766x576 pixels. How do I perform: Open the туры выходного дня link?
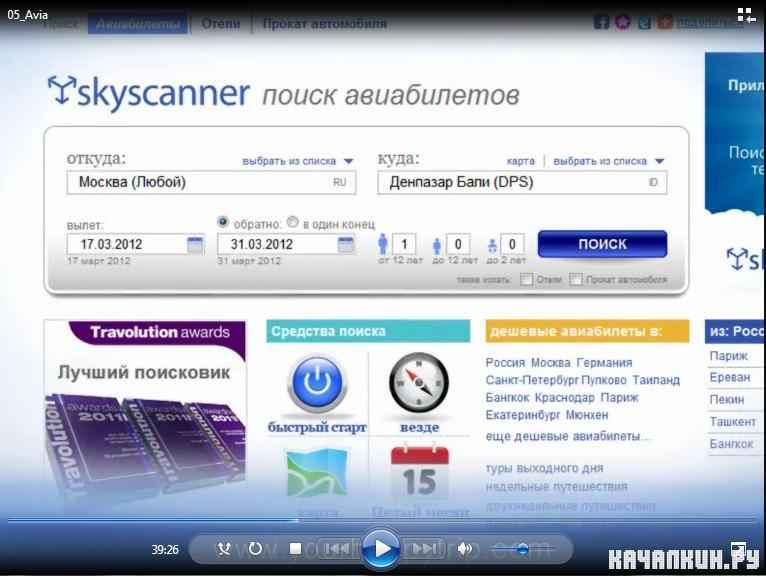[545, 468]
